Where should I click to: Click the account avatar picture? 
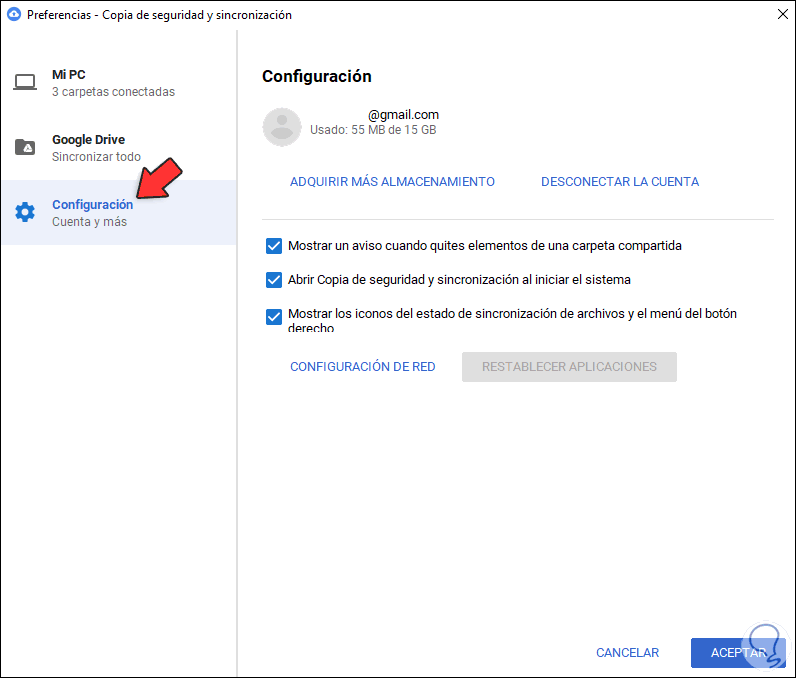coord(282,127)
